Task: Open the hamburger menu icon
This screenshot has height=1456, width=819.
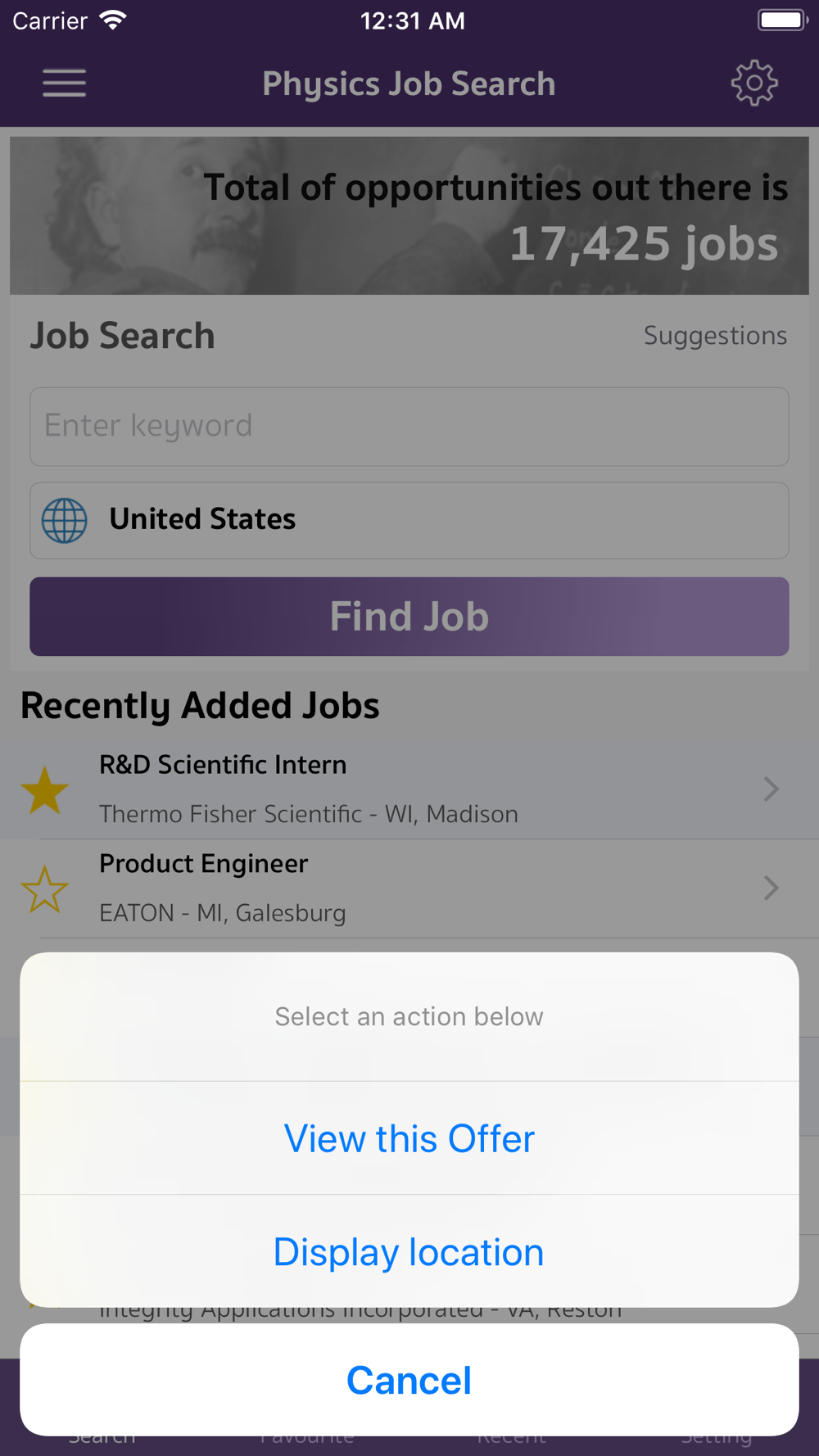Action: point(64,84)
